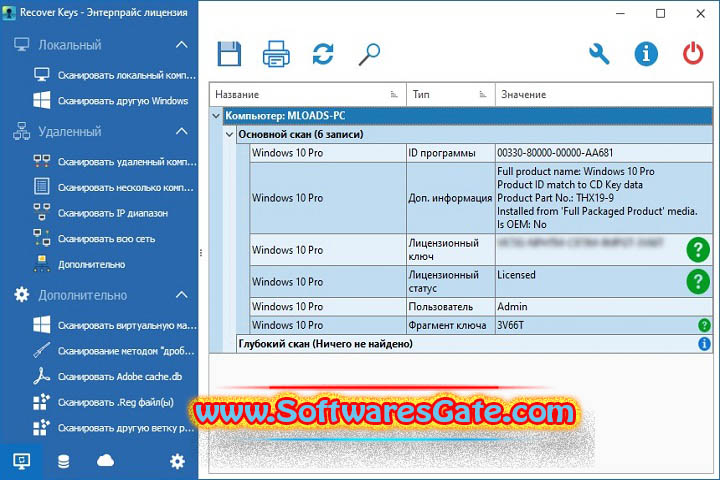The width and height of the screenshot is (720, 480).
Task: Collapse the Компьютер: MLOADS-PC tree node
Action: [216, 116]
